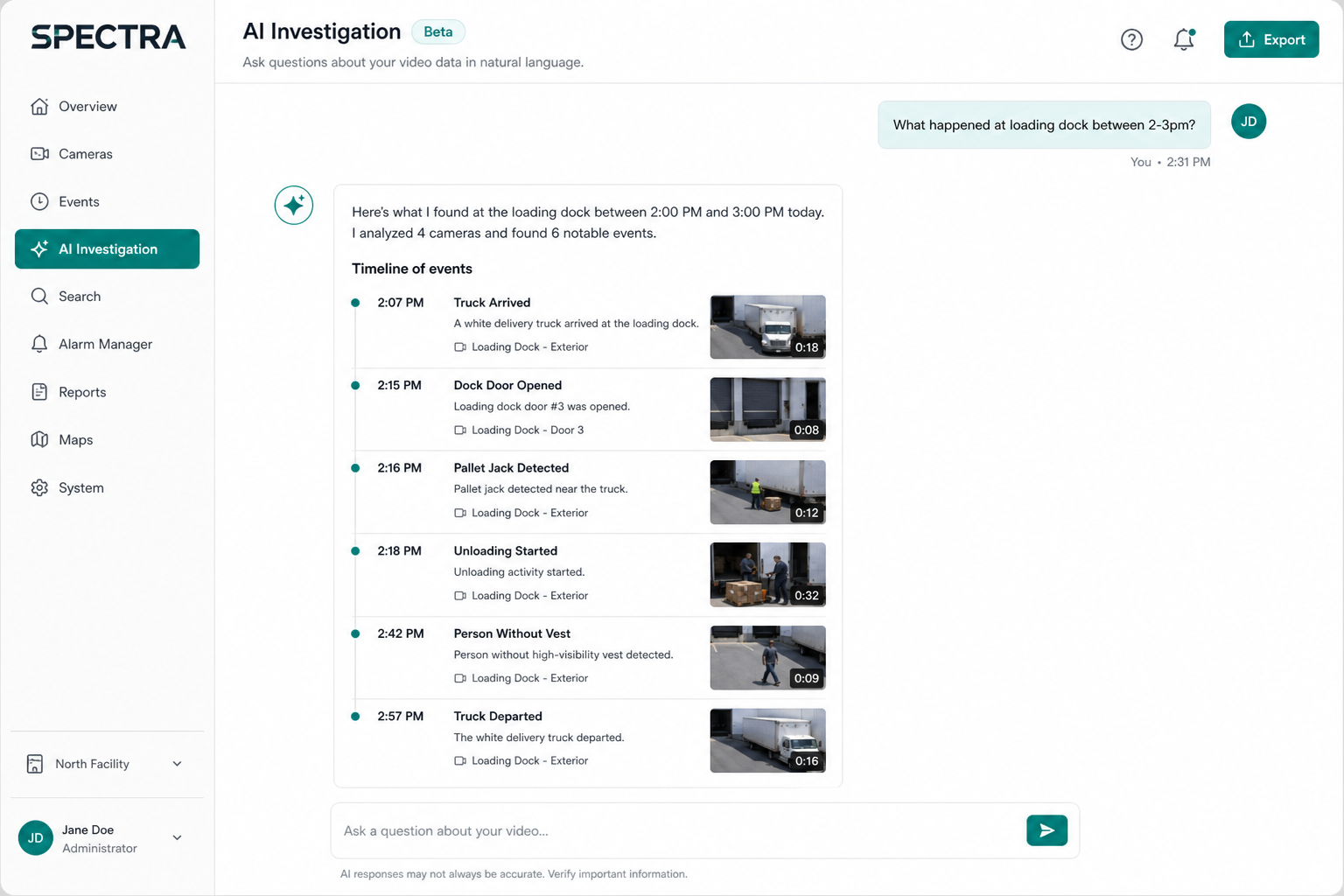
Task: Click the System gear icon
Action: pos(39,487)
